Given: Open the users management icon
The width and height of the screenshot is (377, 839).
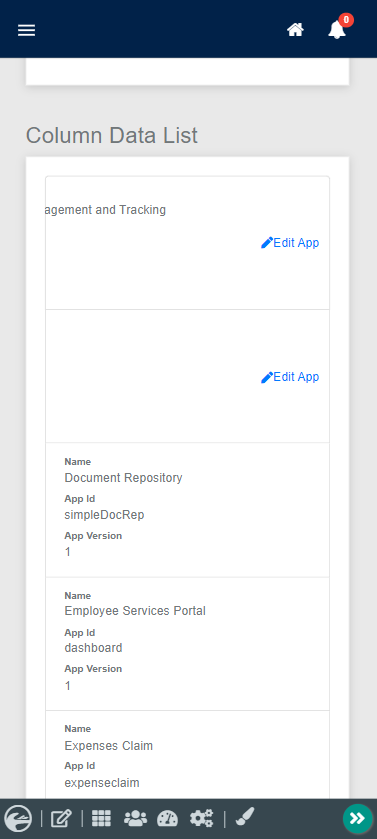Looking at the screenshot, I should [135, 818].
